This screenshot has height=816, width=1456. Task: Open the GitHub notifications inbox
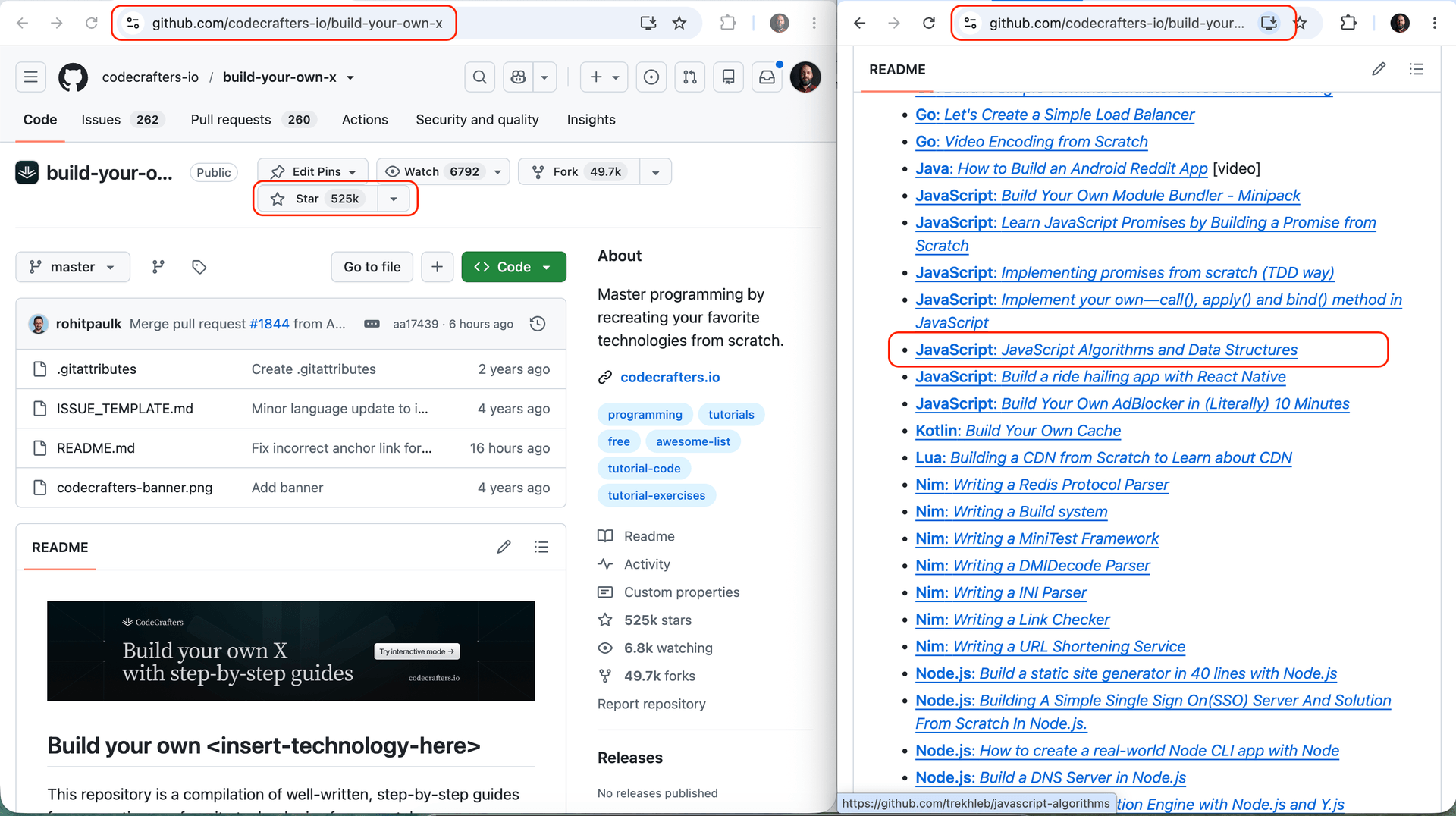point(767,77)
